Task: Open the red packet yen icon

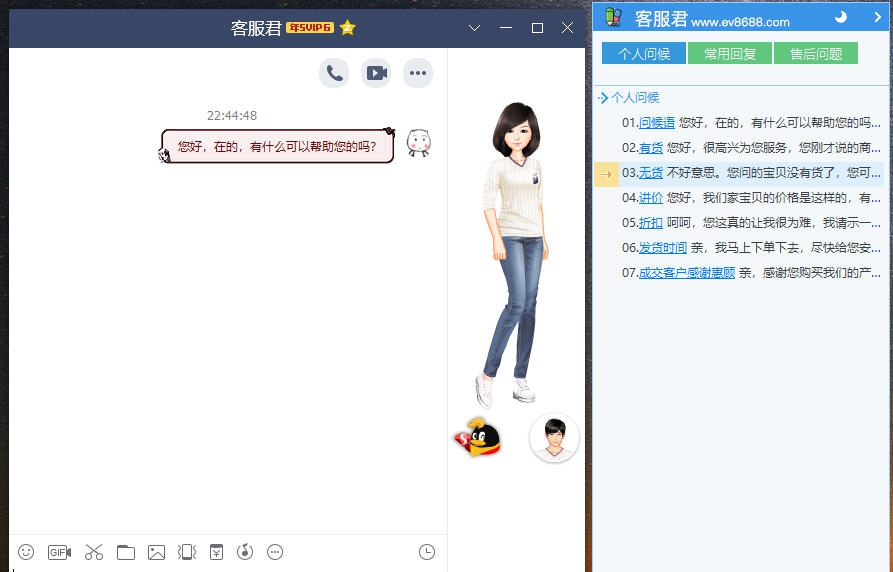Action: click(216, 552)
